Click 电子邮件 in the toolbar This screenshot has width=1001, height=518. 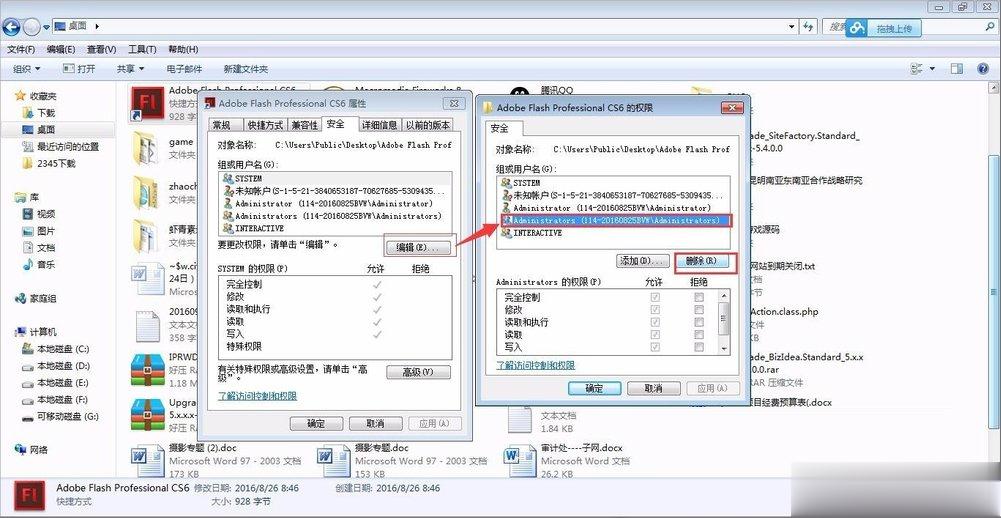coord(184,68)
